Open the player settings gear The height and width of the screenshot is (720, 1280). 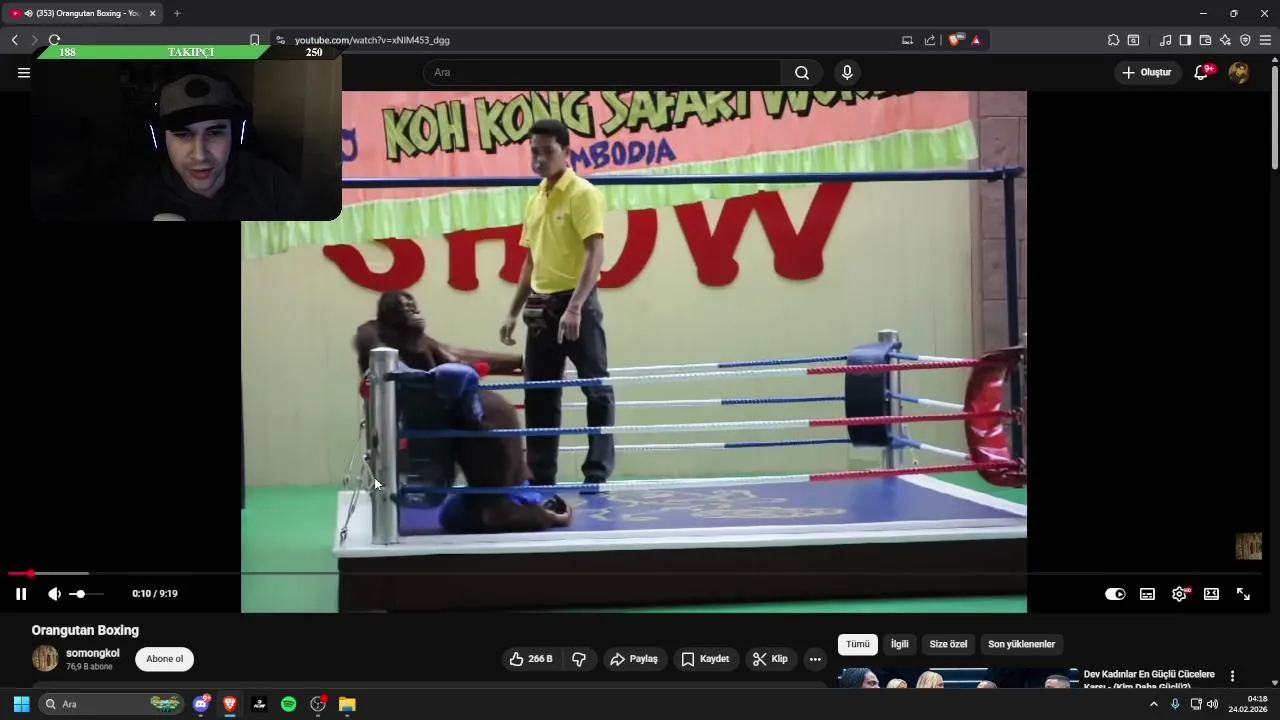click(x=1180, y=594)
